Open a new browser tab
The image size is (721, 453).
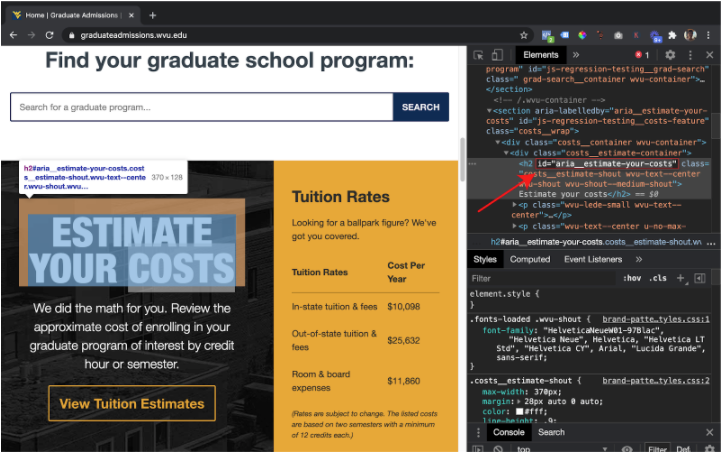(153, 15)
